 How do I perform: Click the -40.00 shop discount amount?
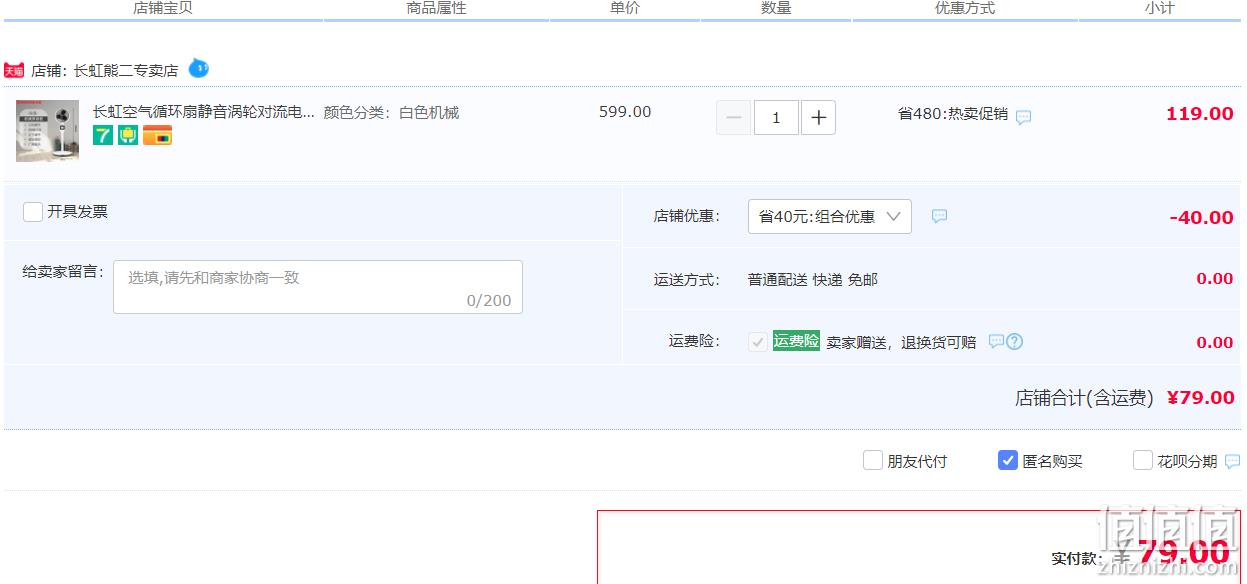[x=1201, y=218]
